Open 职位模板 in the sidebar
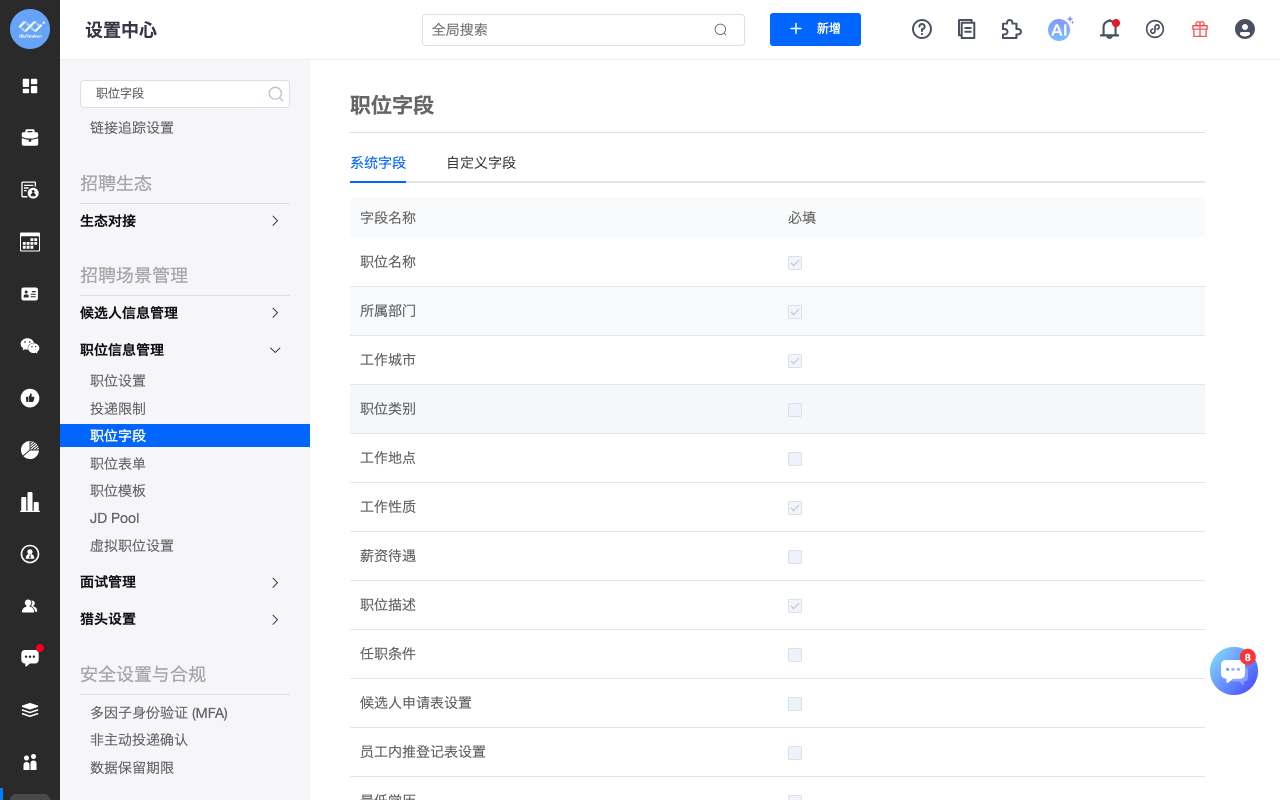 pos(118,490)
